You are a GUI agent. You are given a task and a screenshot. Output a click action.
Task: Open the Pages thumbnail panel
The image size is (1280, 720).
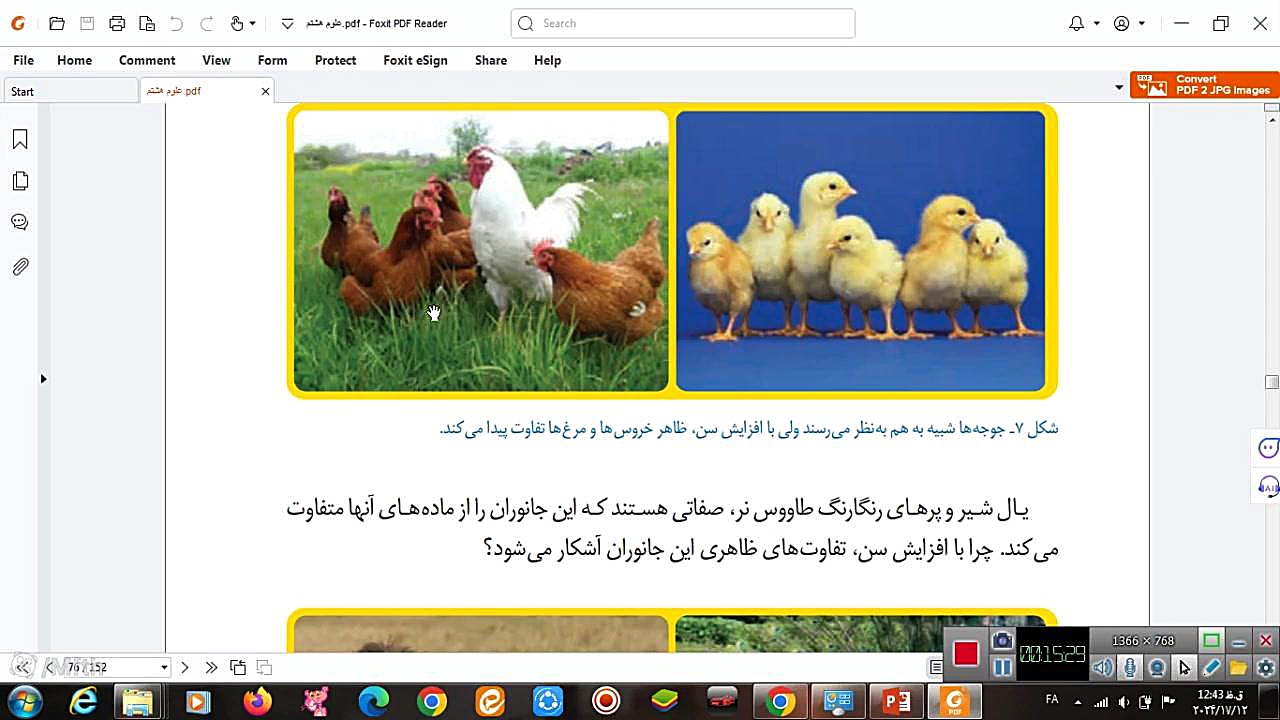(20, 181)
